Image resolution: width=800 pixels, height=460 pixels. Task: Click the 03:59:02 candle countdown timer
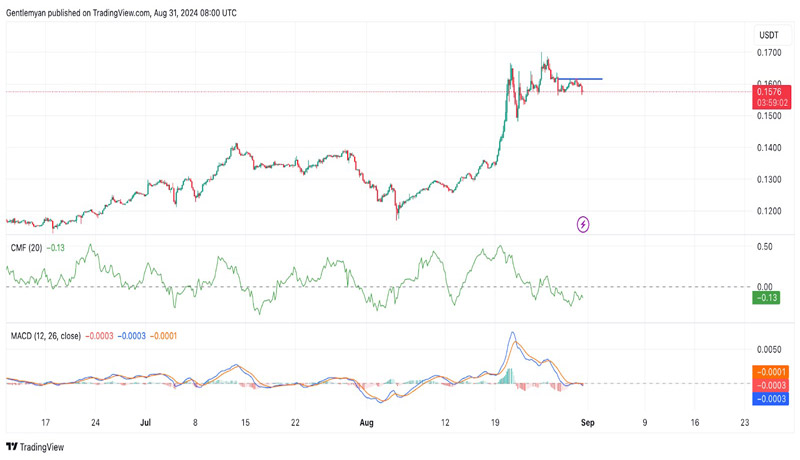tap(771, 103)
